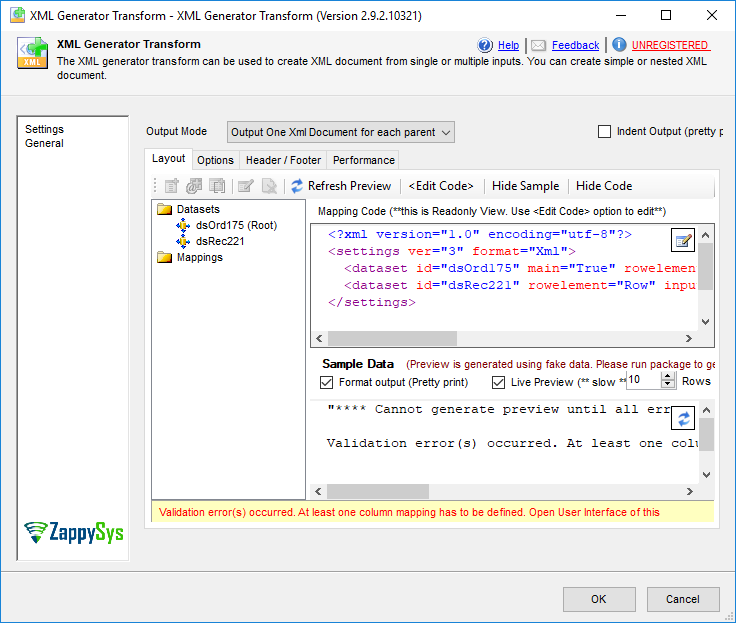The height and width of the screenshot is (623, 736).
Task: Click the yellow validation error message bar
Action: [433, 512]
